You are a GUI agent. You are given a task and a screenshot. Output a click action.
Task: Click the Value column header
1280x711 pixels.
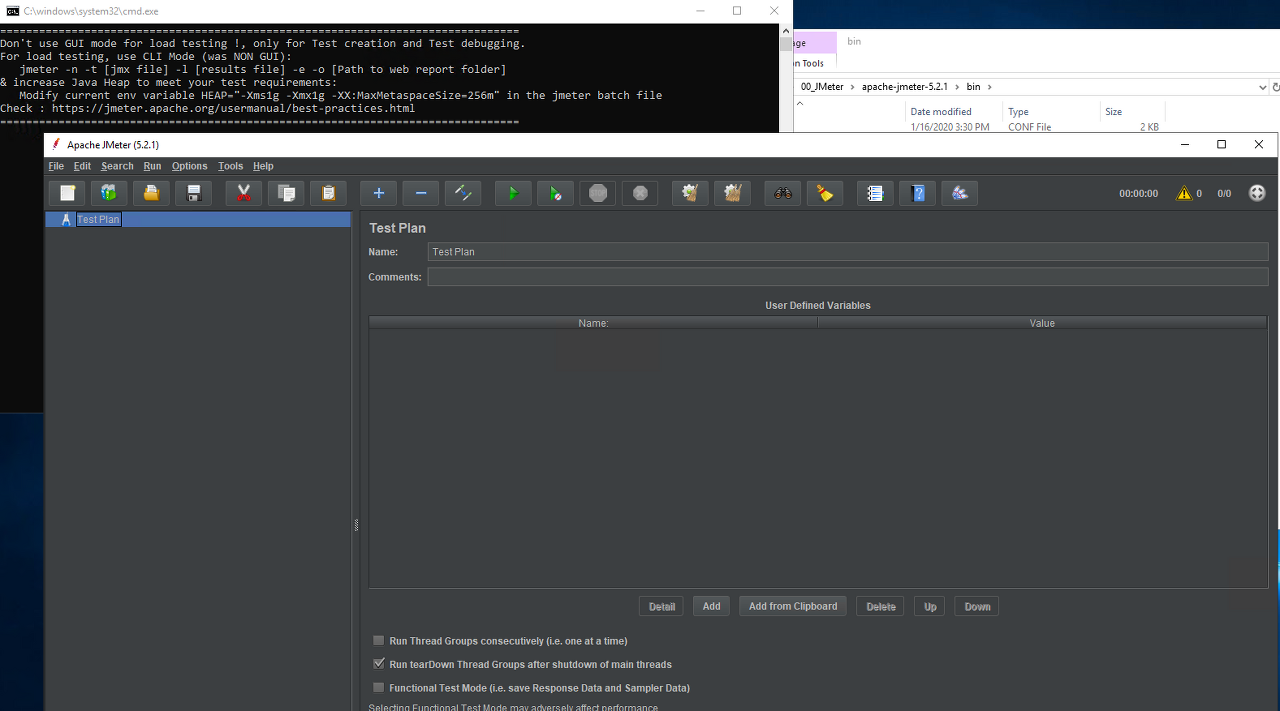(x=1042, y=323)
